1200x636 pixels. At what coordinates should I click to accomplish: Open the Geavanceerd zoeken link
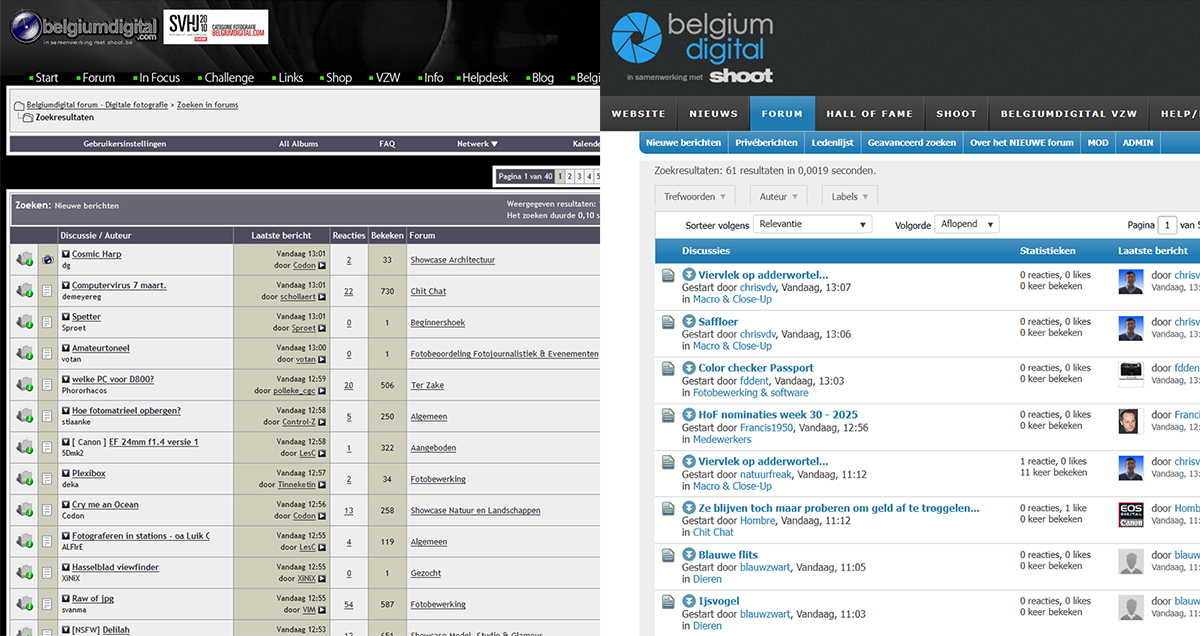(911, 143)
